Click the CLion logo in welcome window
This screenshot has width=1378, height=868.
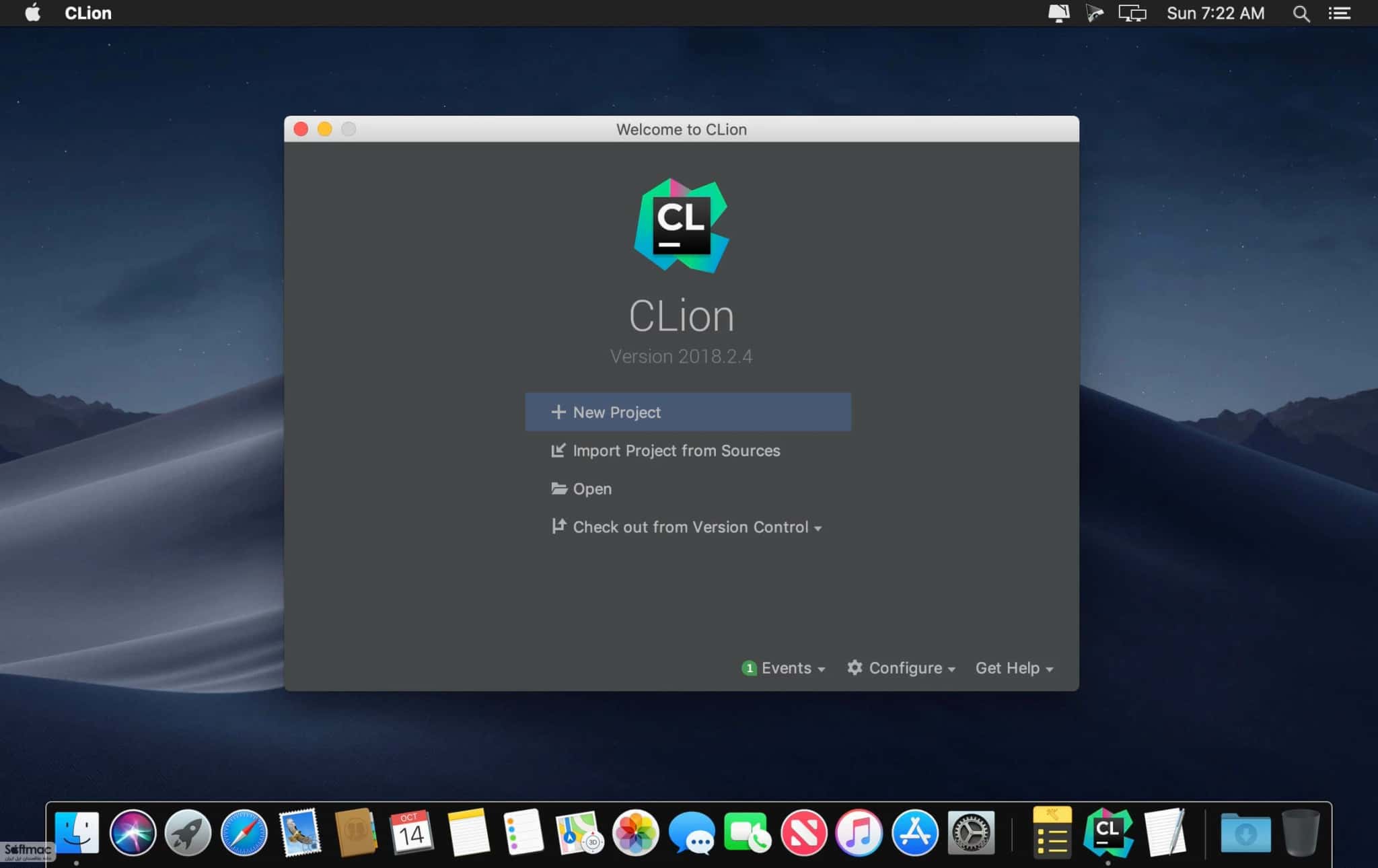click(x=682, y=226)
